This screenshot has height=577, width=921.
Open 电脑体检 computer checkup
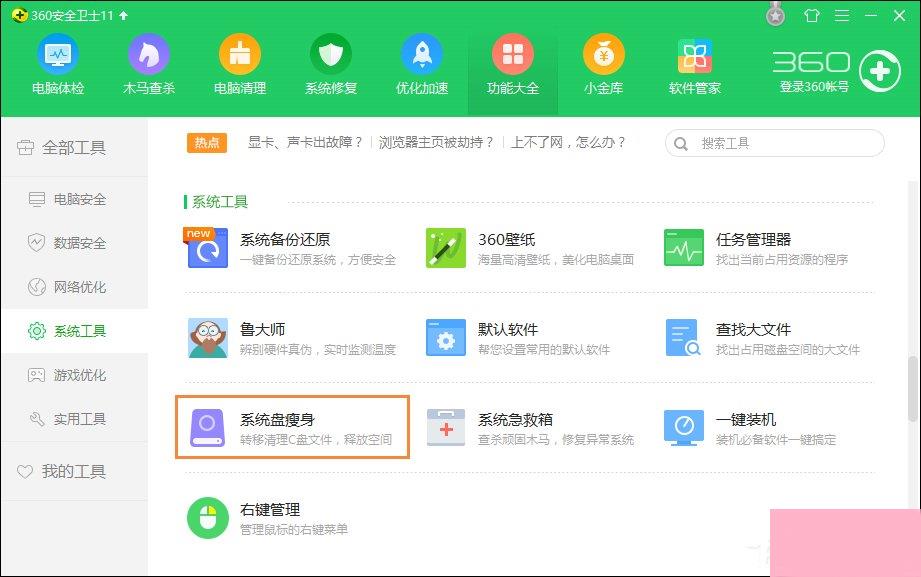click(x=58, y=65)
